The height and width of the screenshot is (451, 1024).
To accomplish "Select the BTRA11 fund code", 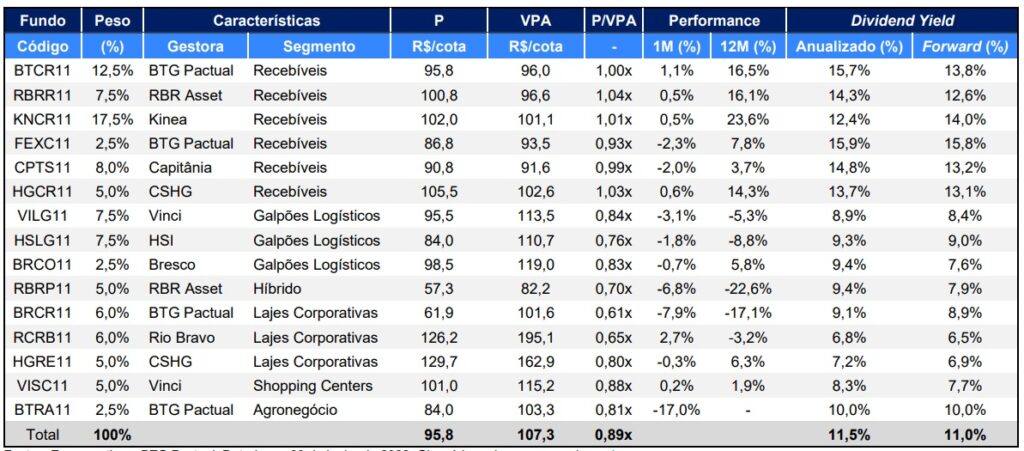I will click(40, 410).
